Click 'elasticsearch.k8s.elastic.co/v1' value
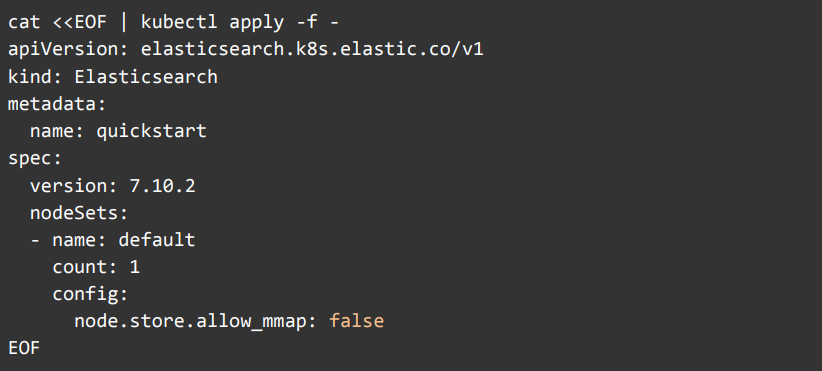The height and width of the screenshot is (371, 822). (312, 49)
